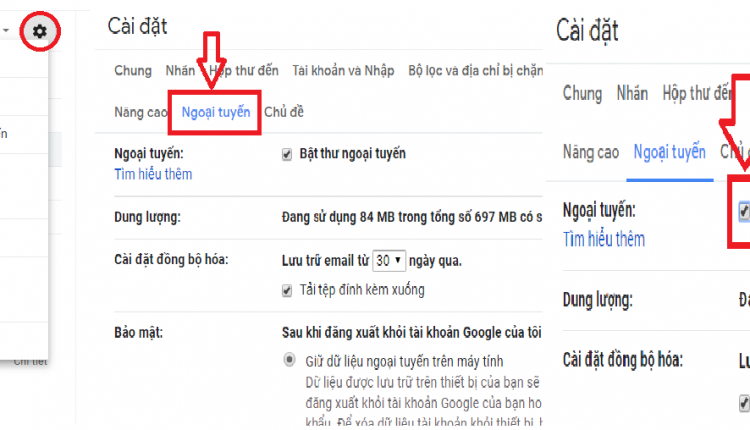Open the 30 days sync dropdown
Image resolution: width=750 pixels, height=430 pixels.
(389, 261)
